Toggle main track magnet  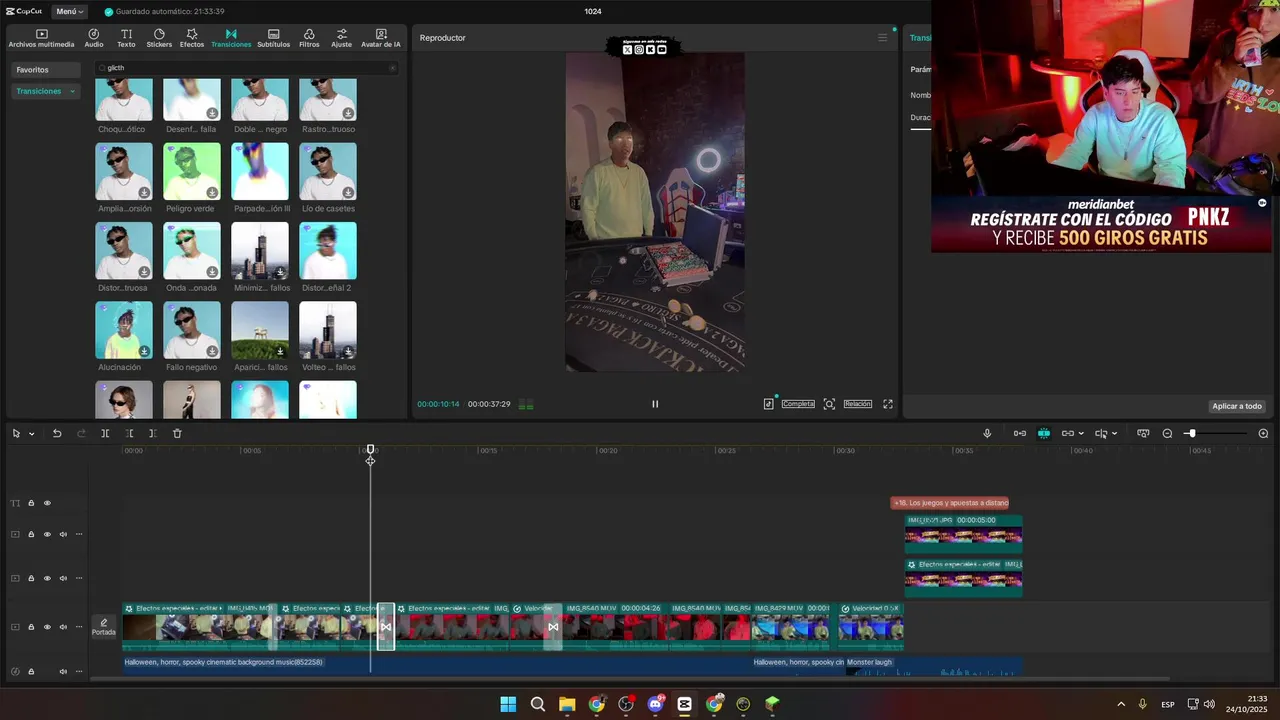coord(1020,433)
